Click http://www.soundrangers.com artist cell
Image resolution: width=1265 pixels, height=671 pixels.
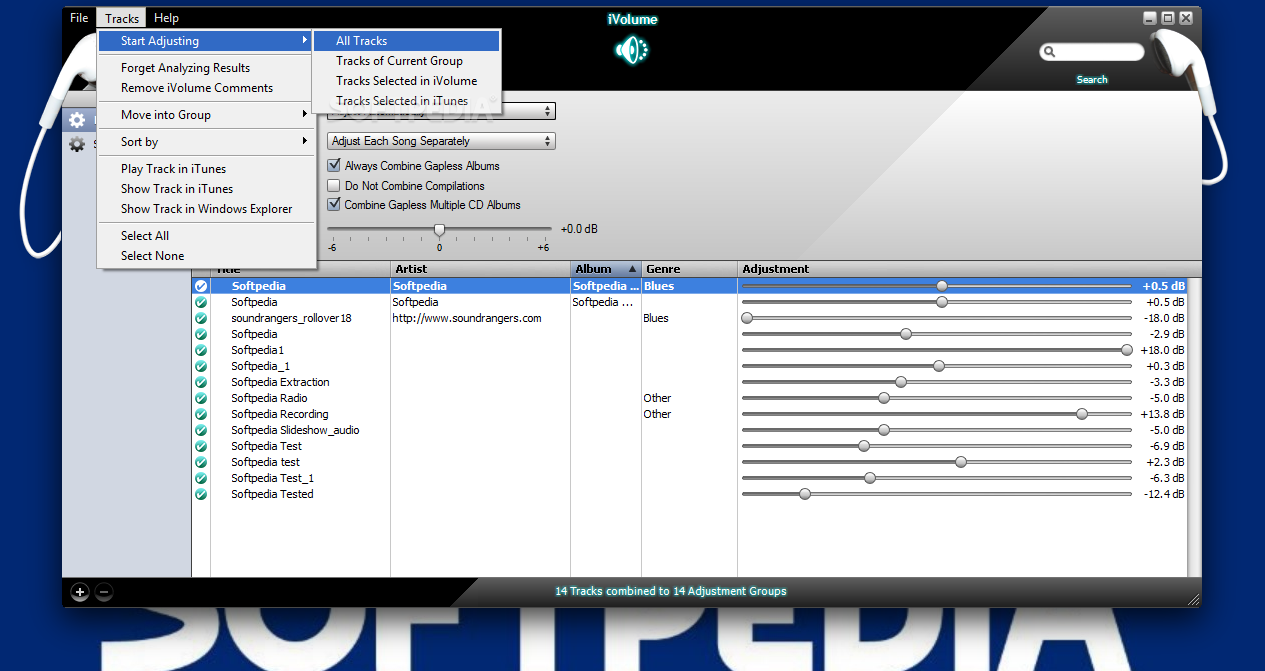click(x=467, y=318)
